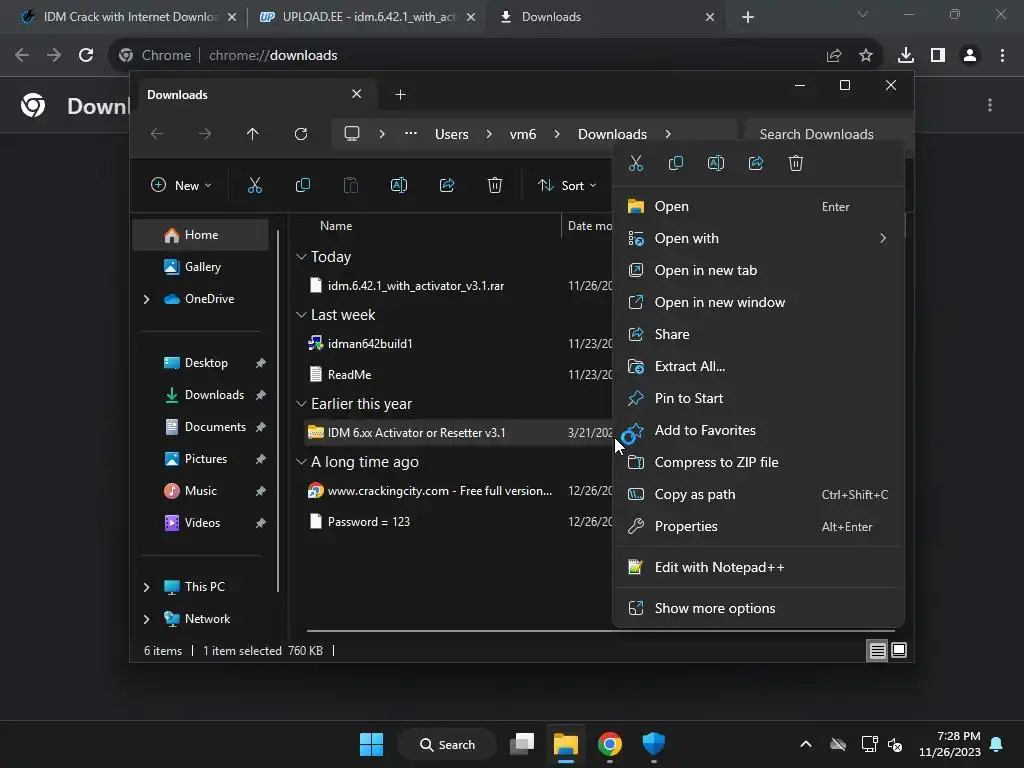
Task: Click Cut scissors in Explorer toolbar
Action: (255, 185)
